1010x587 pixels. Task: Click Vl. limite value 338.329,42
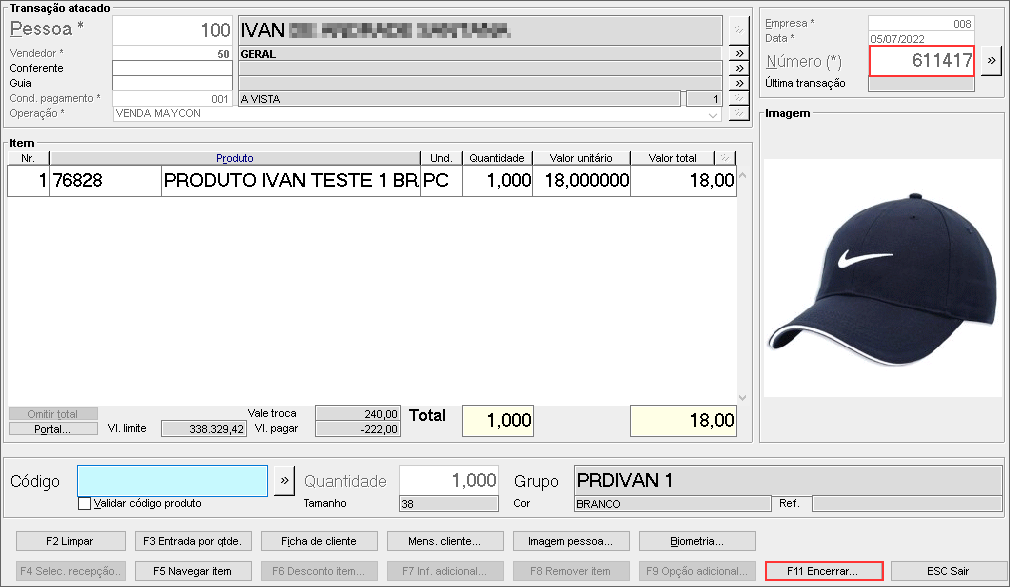point(204,429)
